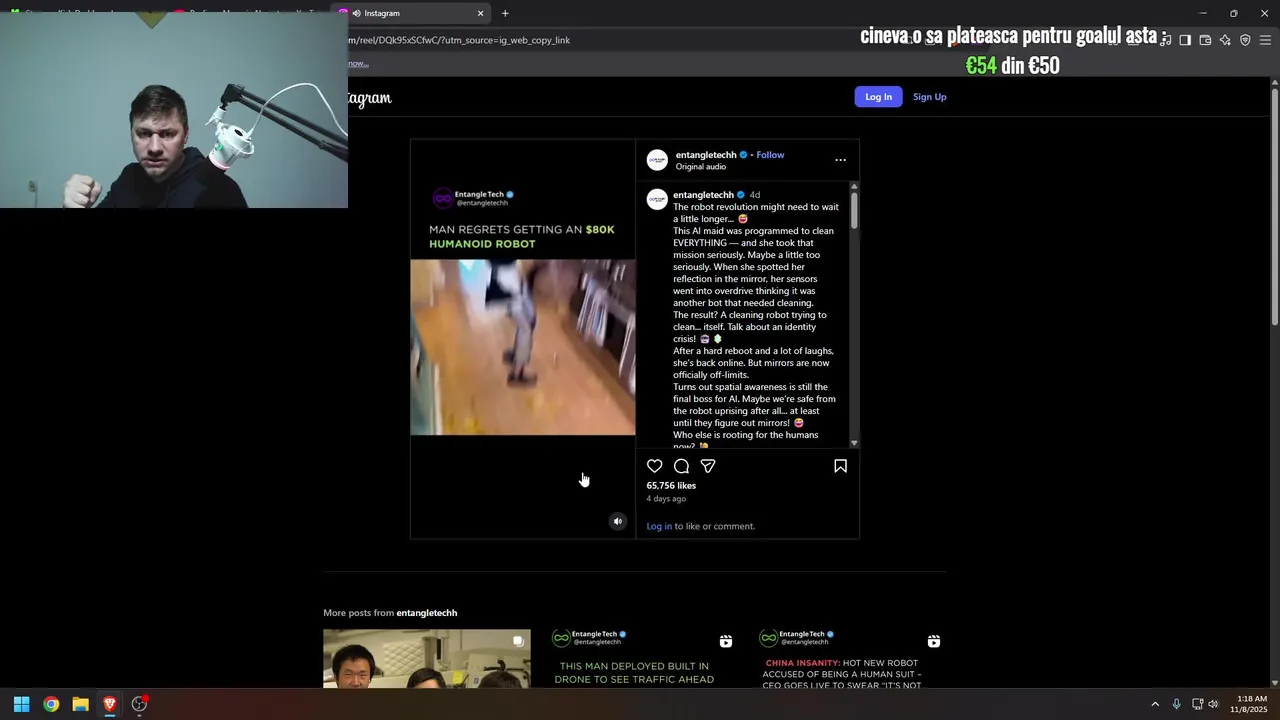Toggle the browser sidebar panel icon
Image resolution: width=1280 pixels, height=720 pixels.
pos(1185,40)
